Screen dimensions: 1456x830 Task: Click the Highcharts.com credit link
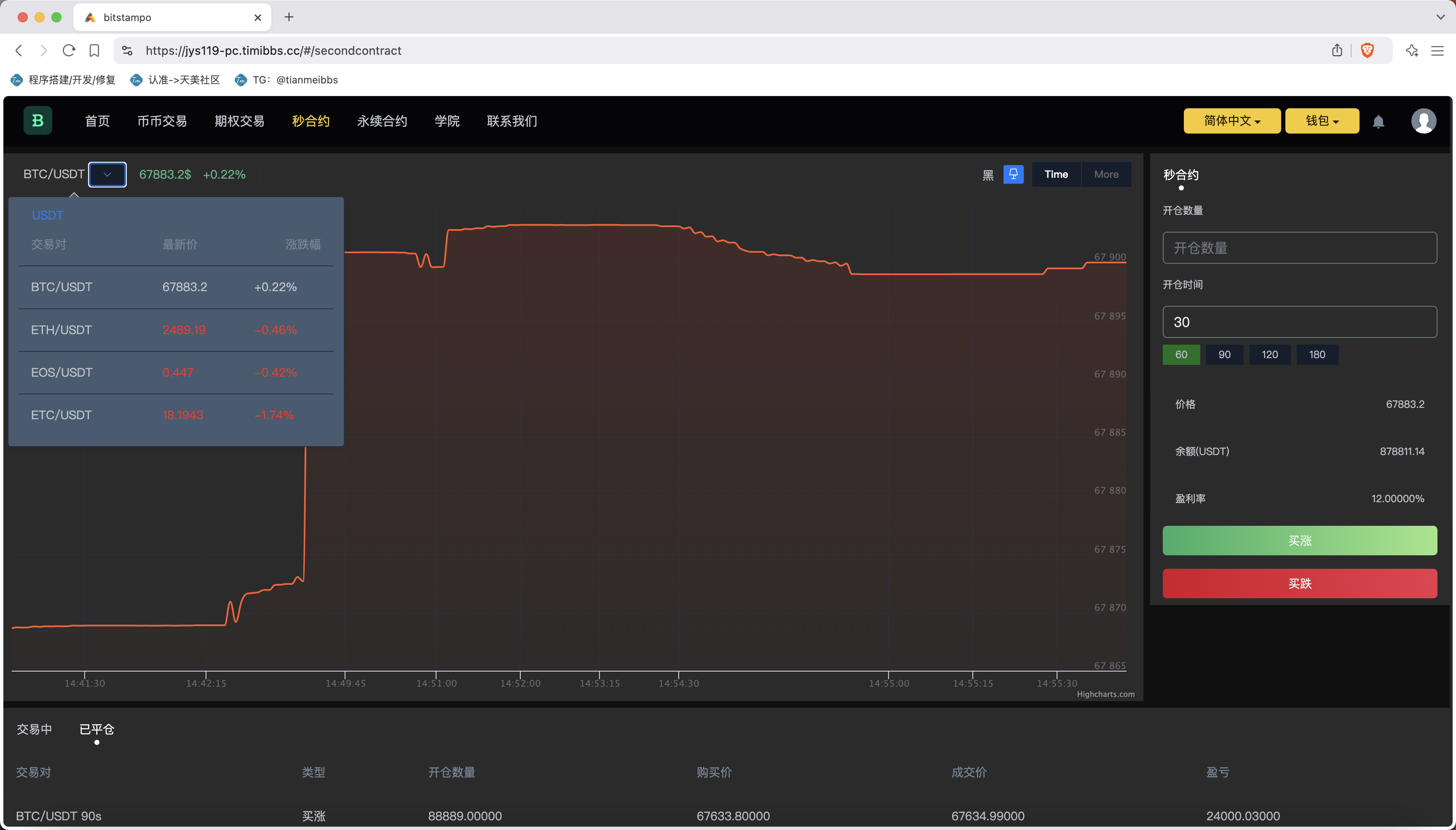(x=1105, y=694)
